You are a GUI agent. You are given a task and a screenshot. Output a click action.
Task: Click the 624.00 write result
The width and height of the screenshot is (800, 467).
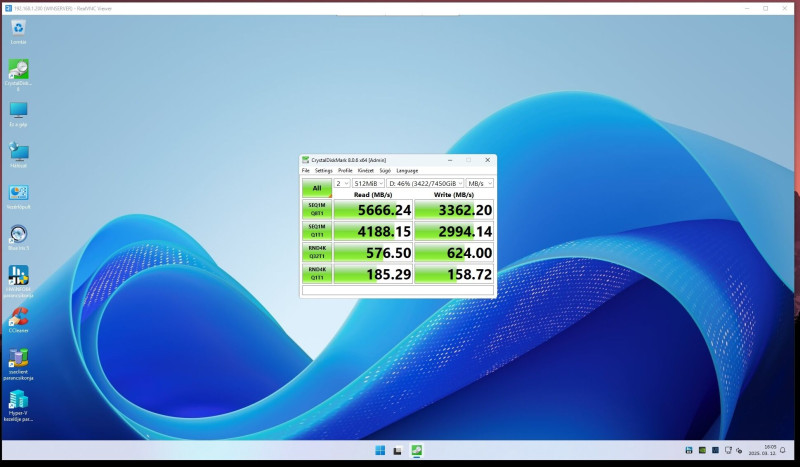pyautogui.click(x=454, y=253)
